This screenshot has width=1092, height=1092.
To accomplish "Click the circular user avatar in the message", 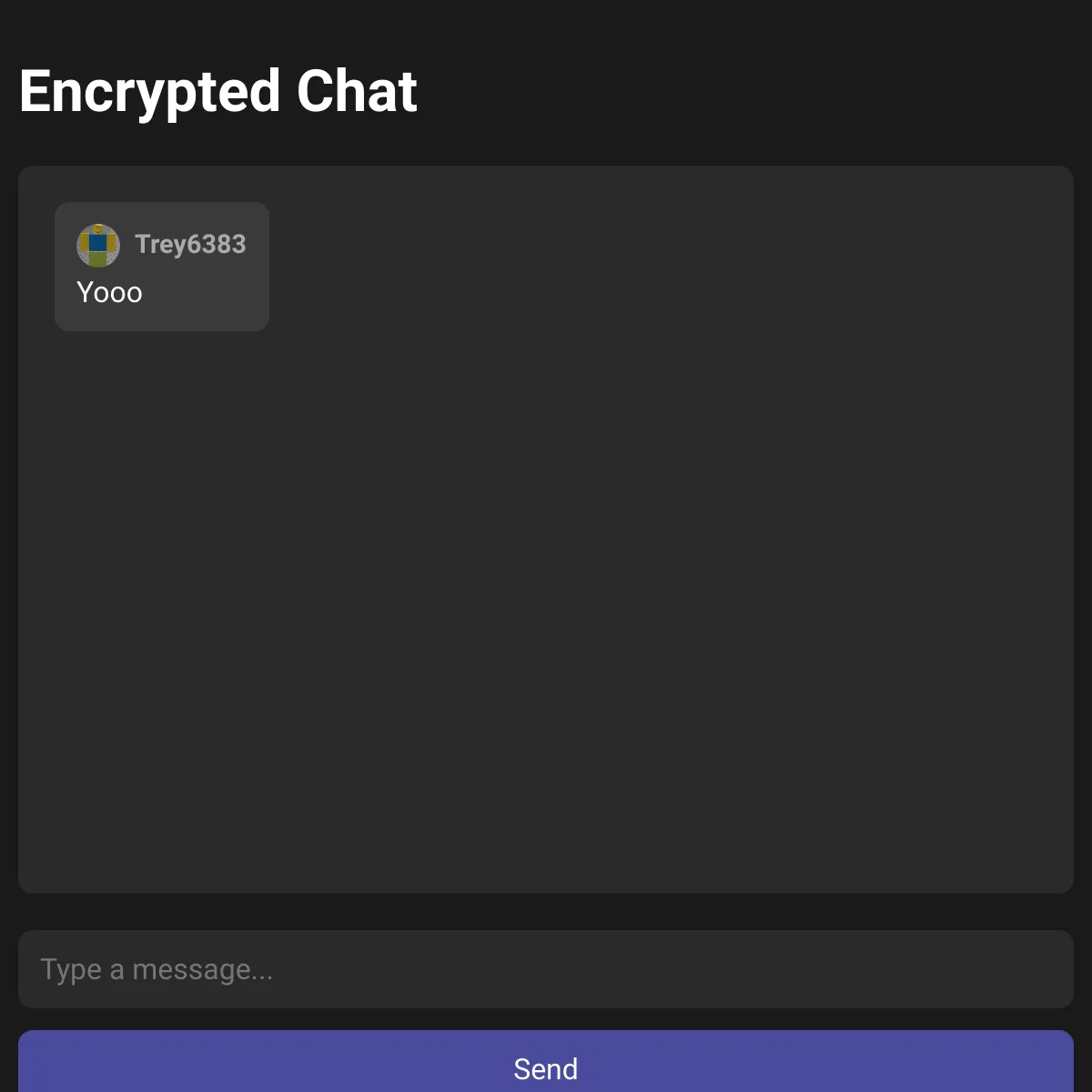I will pos(96,245).
